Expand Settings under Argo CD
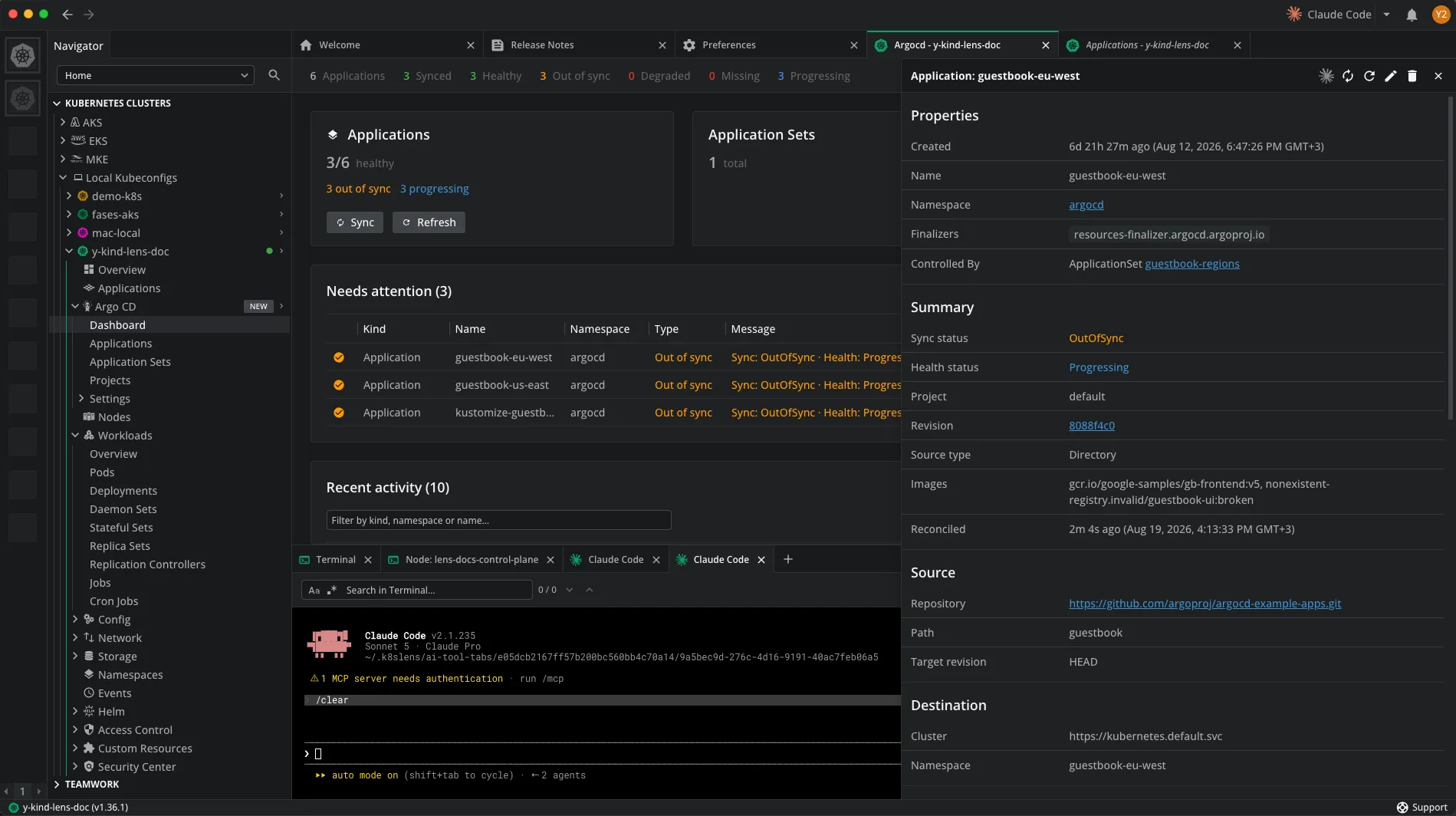Image resolution: width=1456 pixels, height=816 pixels. tap(81, 398)
